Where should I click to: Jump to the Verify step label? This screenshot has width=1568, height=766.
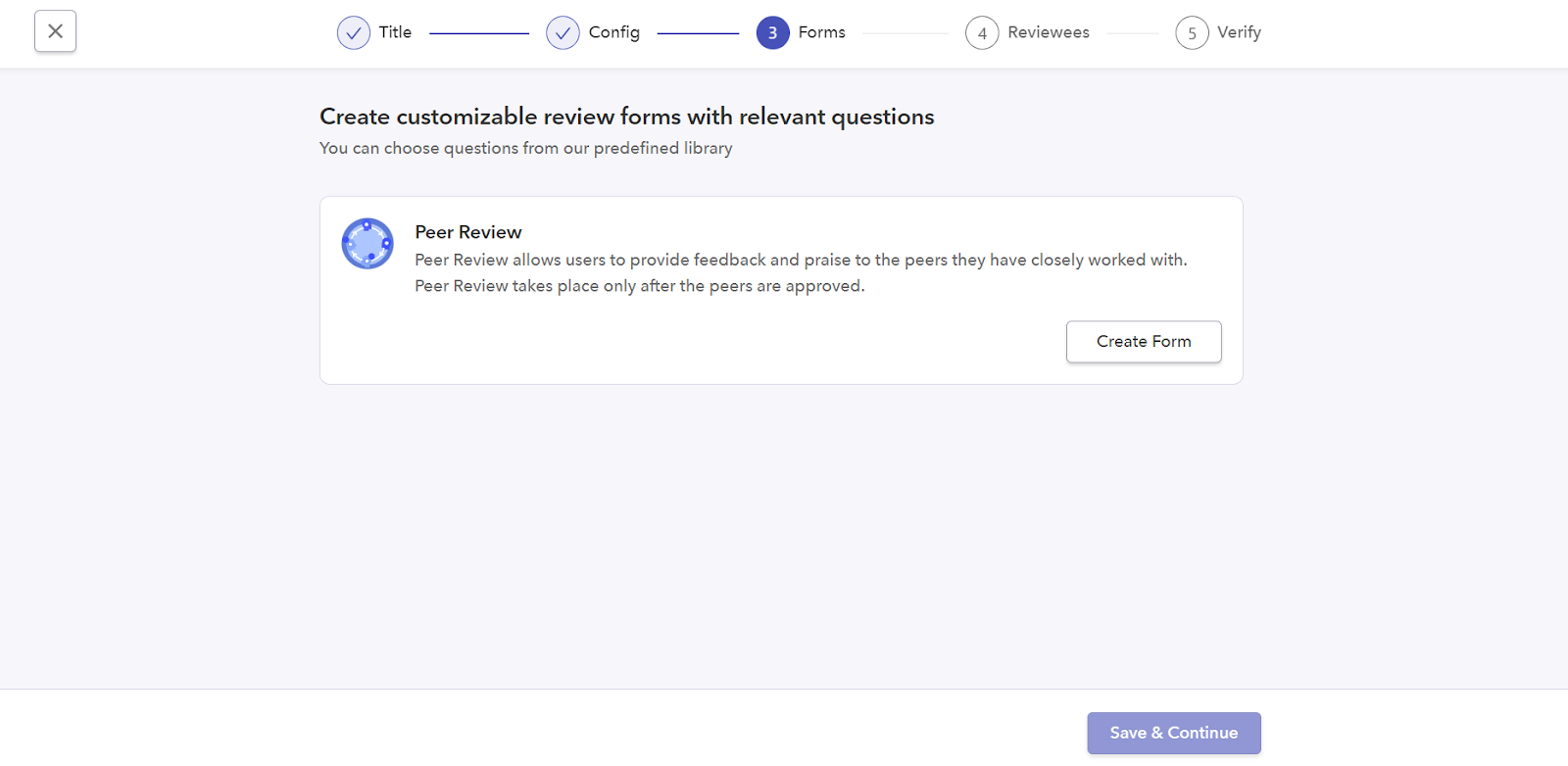(x=1239, y=32)
